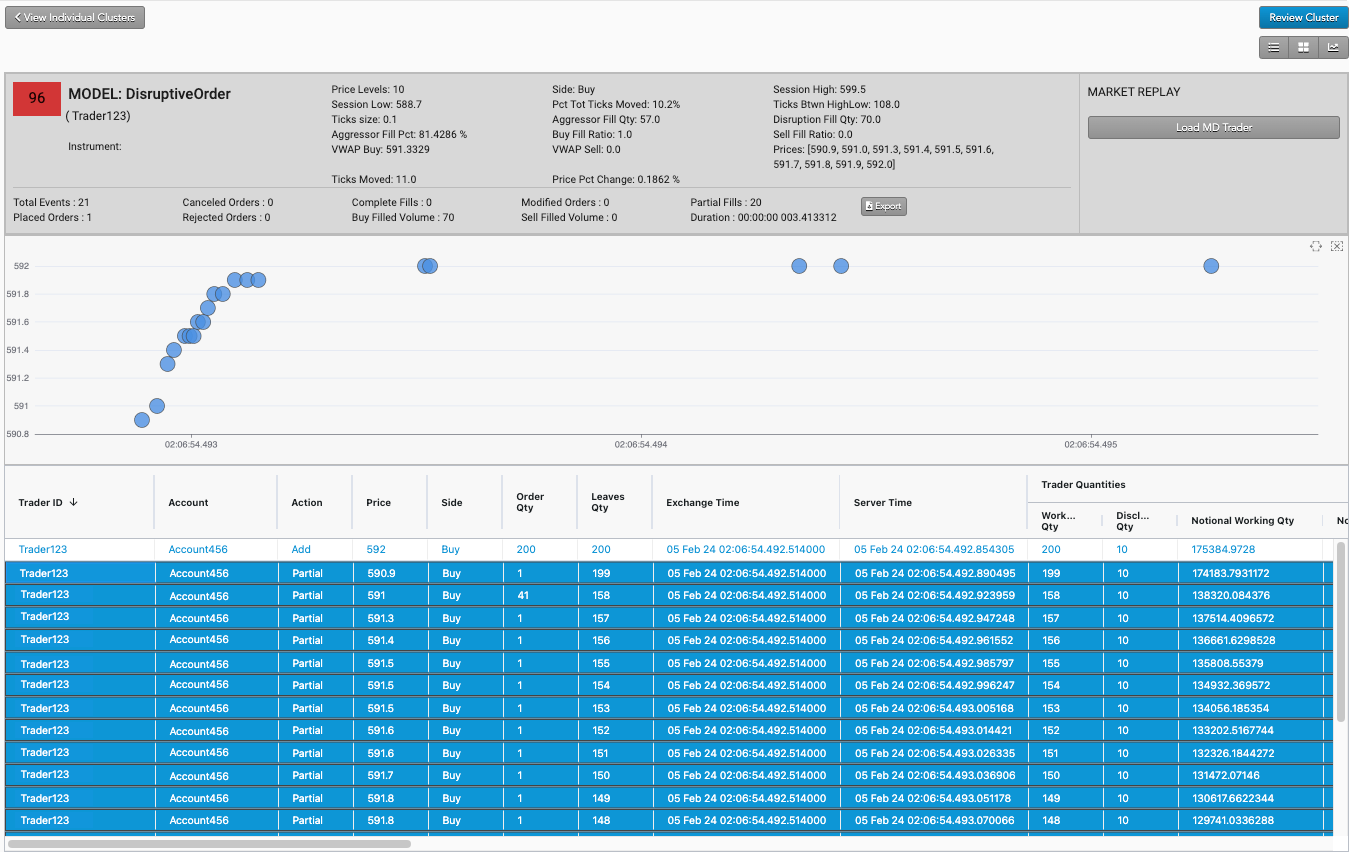Click server time ending 493.005168
The height and width of the screenshot is (852, 1349).
(934, 708)
